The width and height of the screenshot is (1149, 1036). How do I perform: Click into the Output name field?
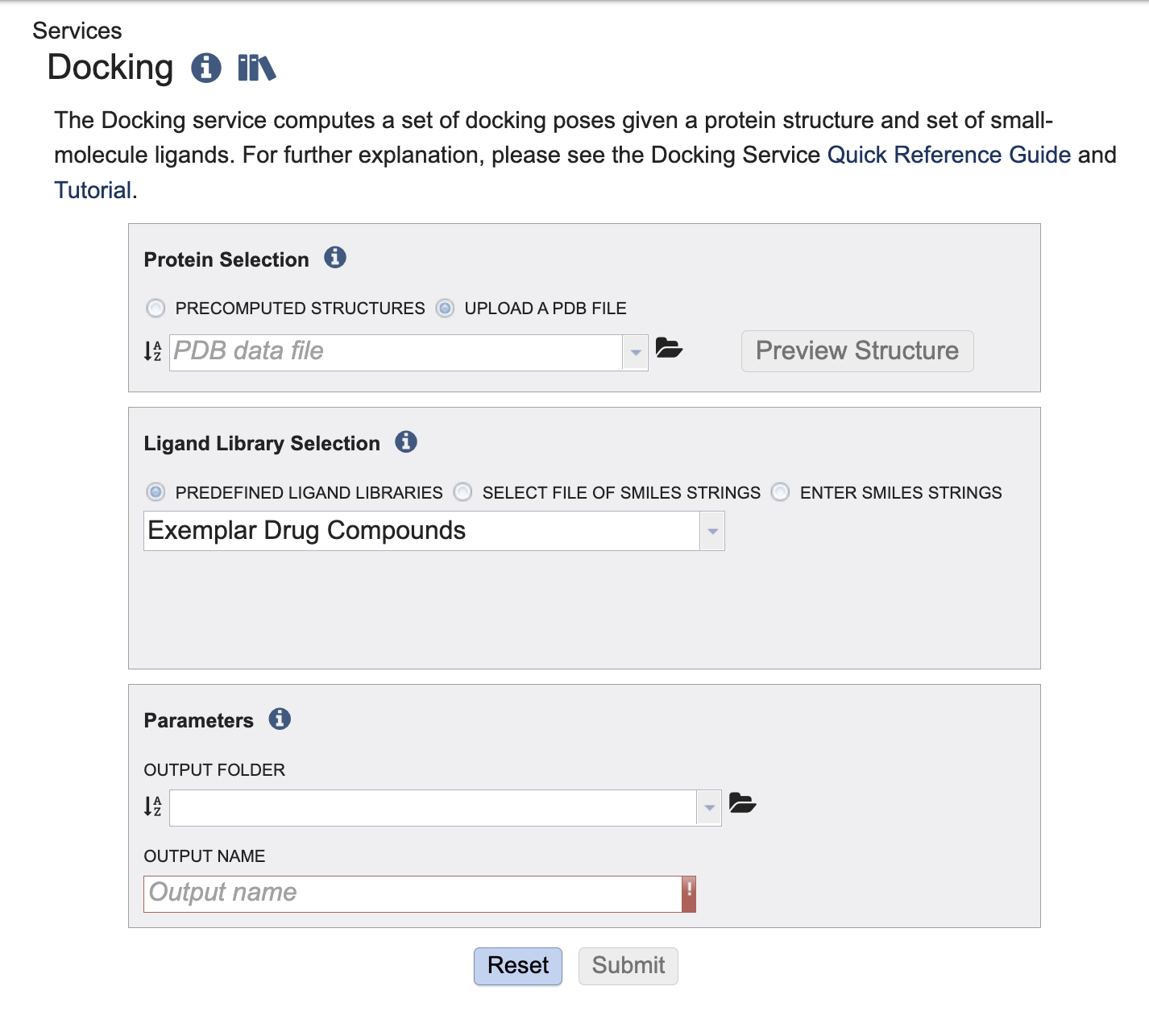[x=413, y=894]
